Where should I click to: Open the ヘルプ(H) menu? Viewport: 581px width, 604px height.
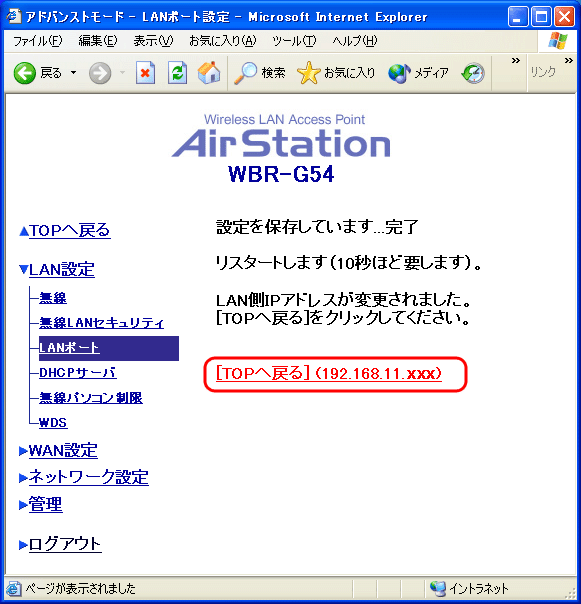(355, 40)
